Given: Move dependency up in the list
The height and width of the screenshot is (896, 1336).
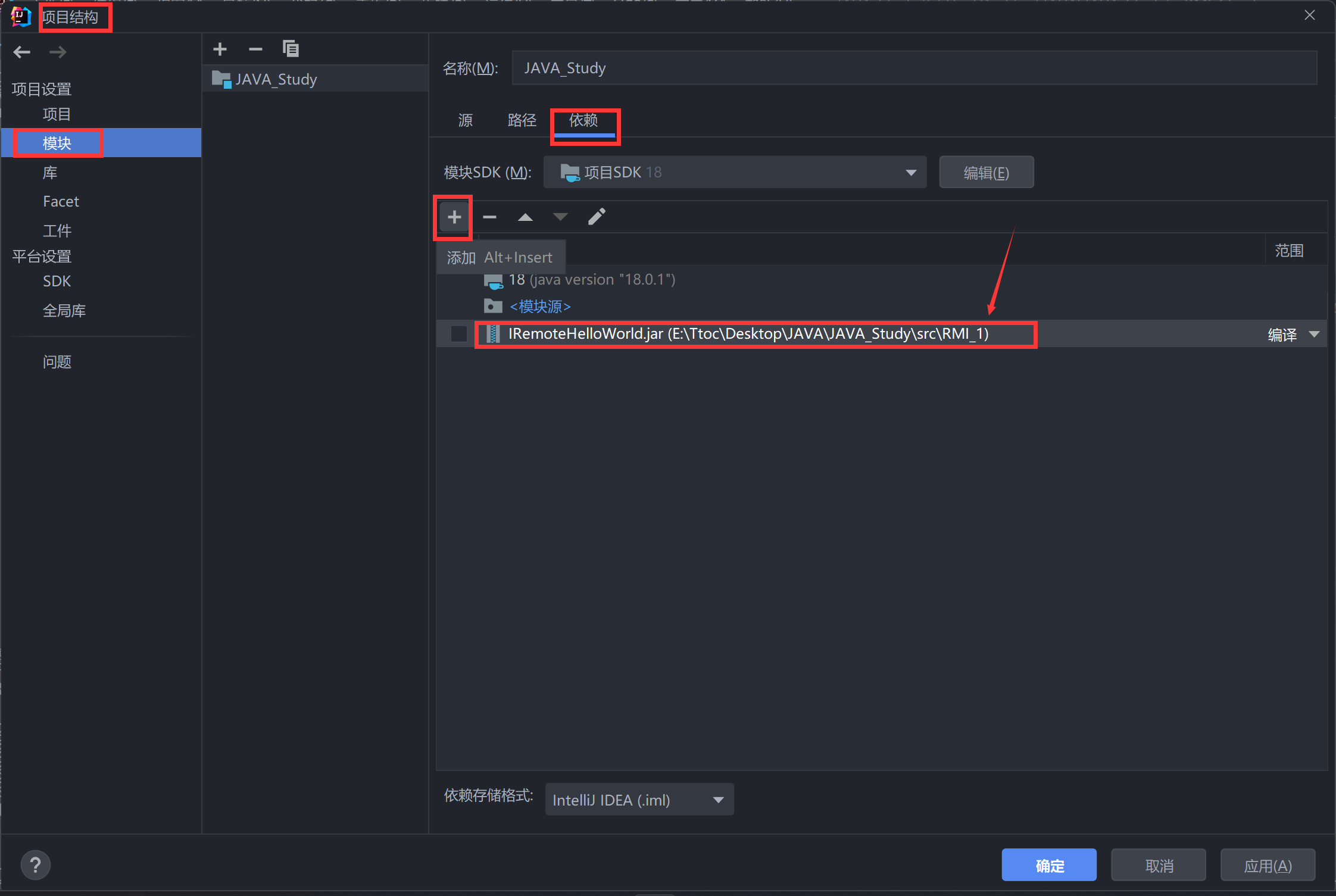Looking at the screenshot, I should (525, 217).
